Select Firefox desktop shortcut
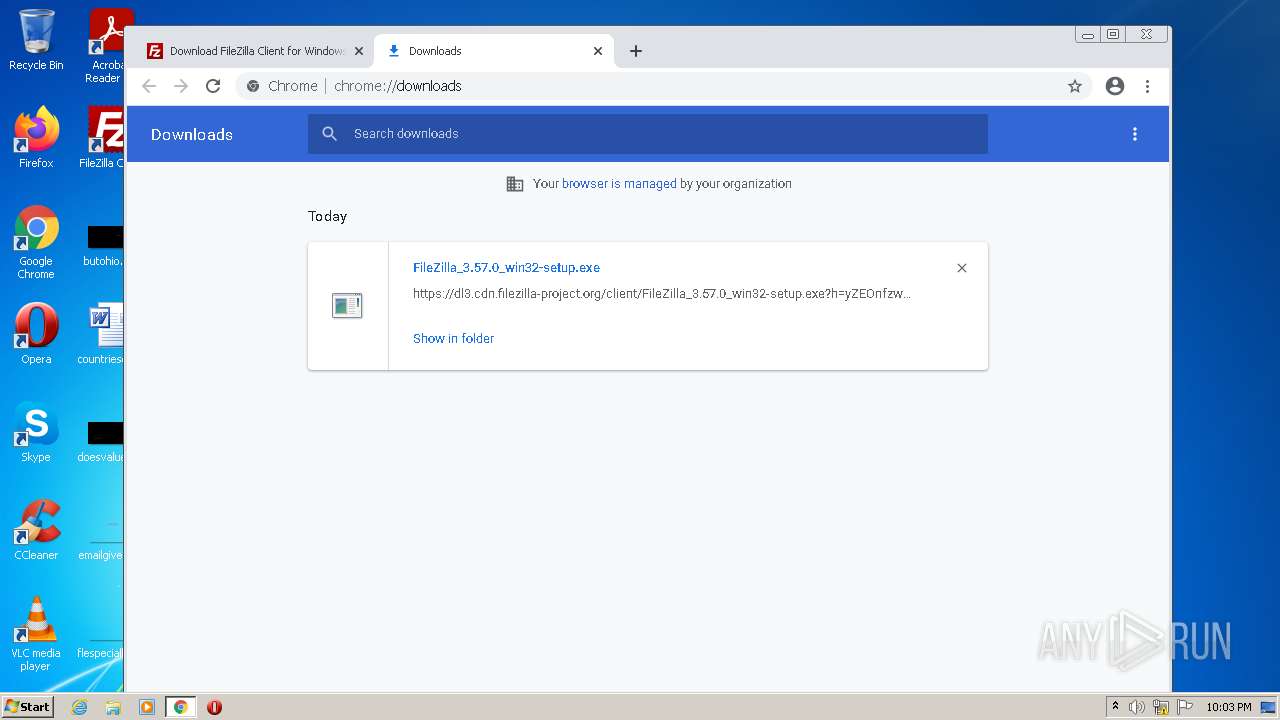This screenshot has width=1280, height=720. [36, 138]
